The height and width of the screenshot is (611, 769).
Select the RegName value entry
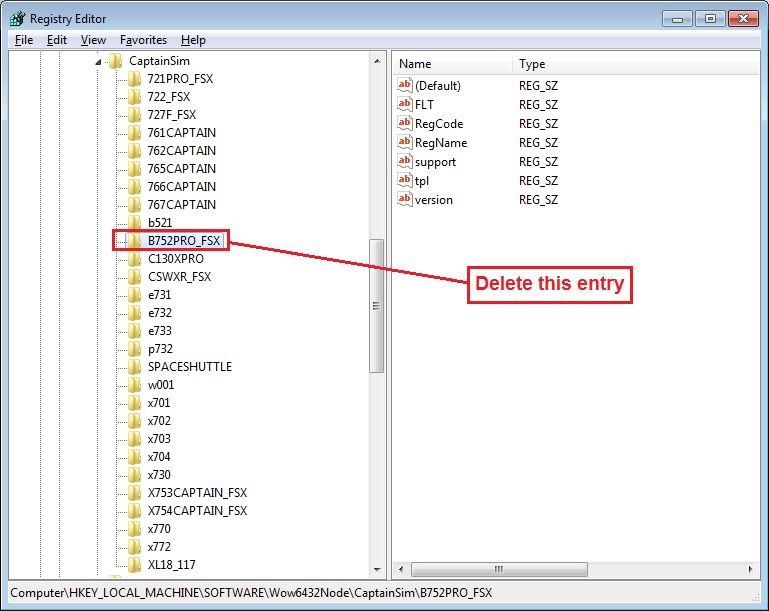click(440, 143)
